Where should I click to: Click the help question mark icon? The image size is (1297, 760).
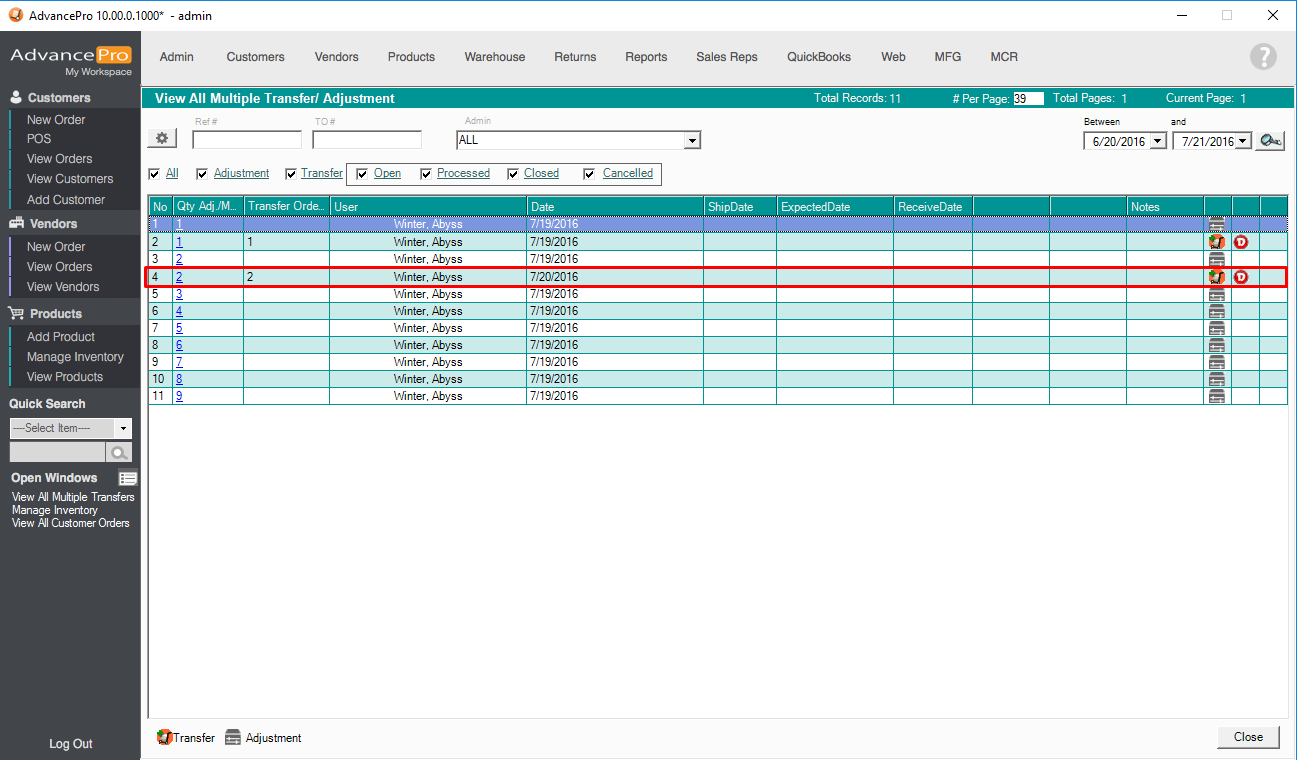point(1263,57)
